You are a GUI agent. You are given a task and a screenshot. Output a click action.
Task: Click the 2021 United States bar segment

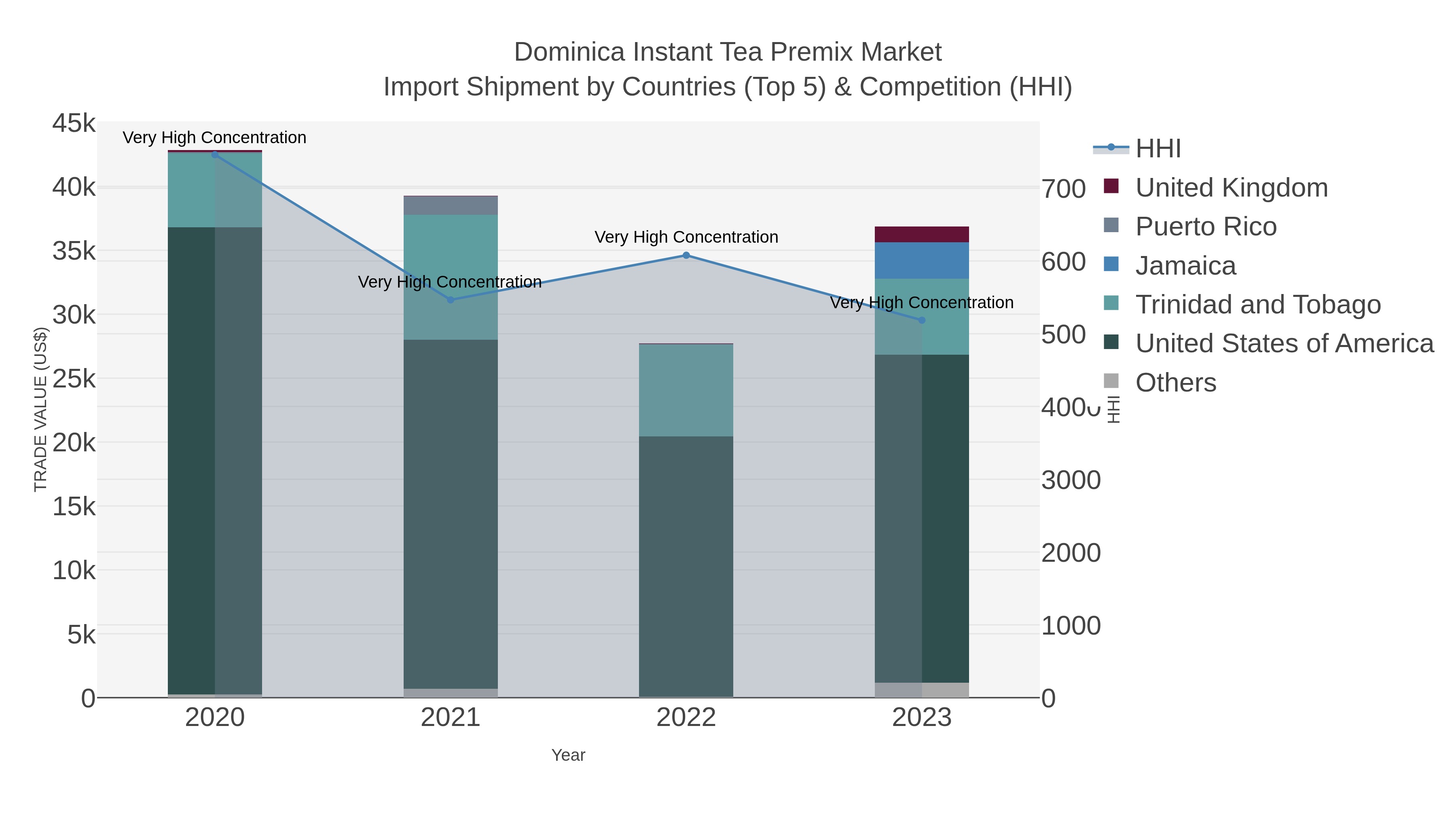[x=451, y=514]
